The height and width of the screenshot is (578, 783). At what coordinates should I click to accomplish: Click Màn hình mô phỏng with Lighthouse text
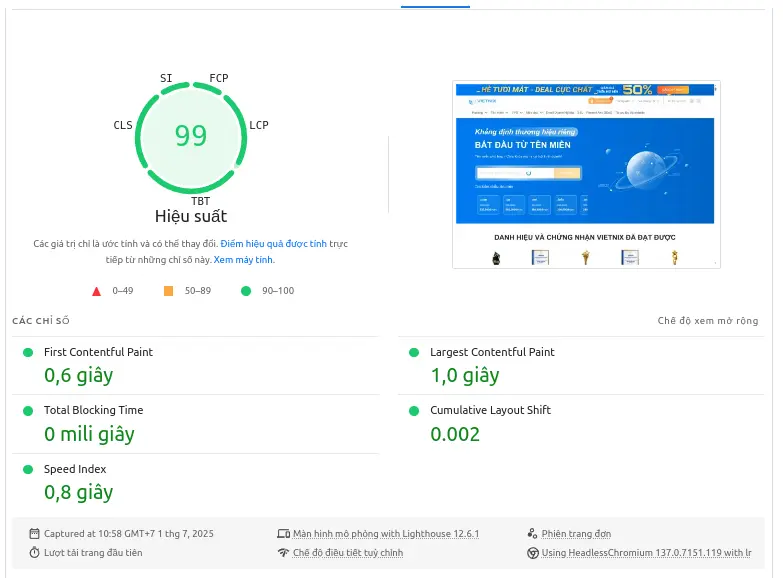pos(386,534)
